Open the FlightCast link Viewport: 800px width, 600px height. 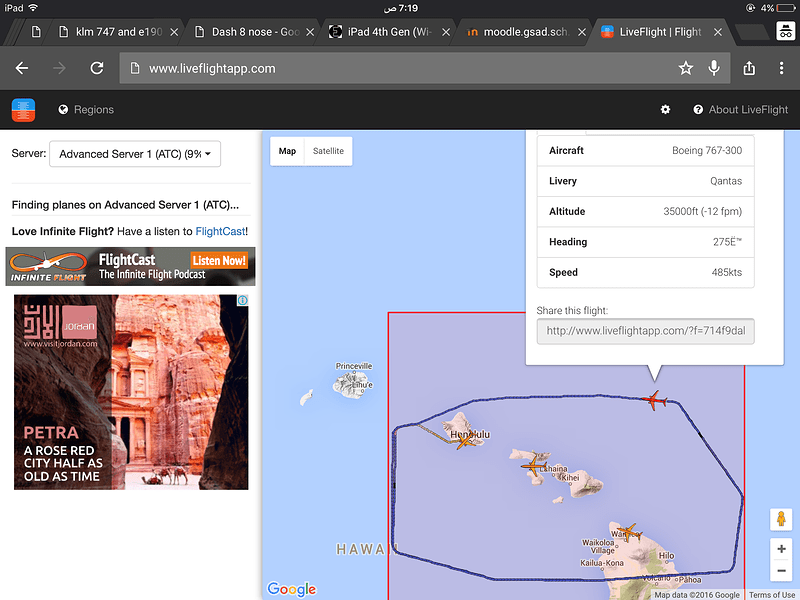tap(220, 232)
